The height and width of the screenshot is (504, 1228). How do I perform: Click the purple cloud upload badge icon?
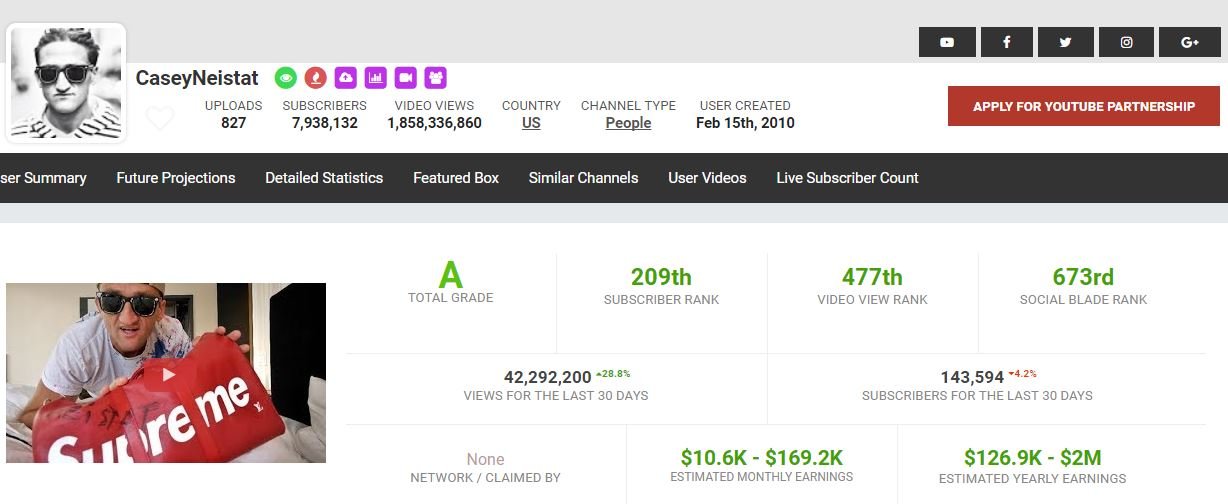(x=346, y=77)
